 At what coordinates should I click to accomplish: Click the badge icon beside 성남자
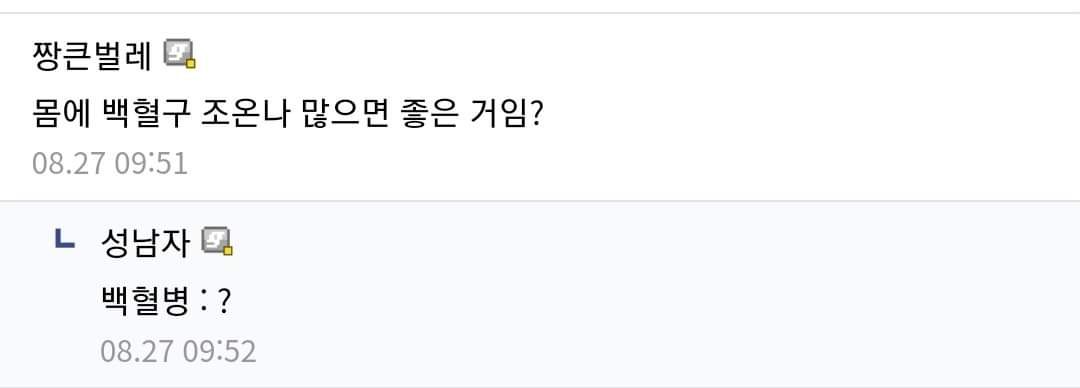pos(217,242)
